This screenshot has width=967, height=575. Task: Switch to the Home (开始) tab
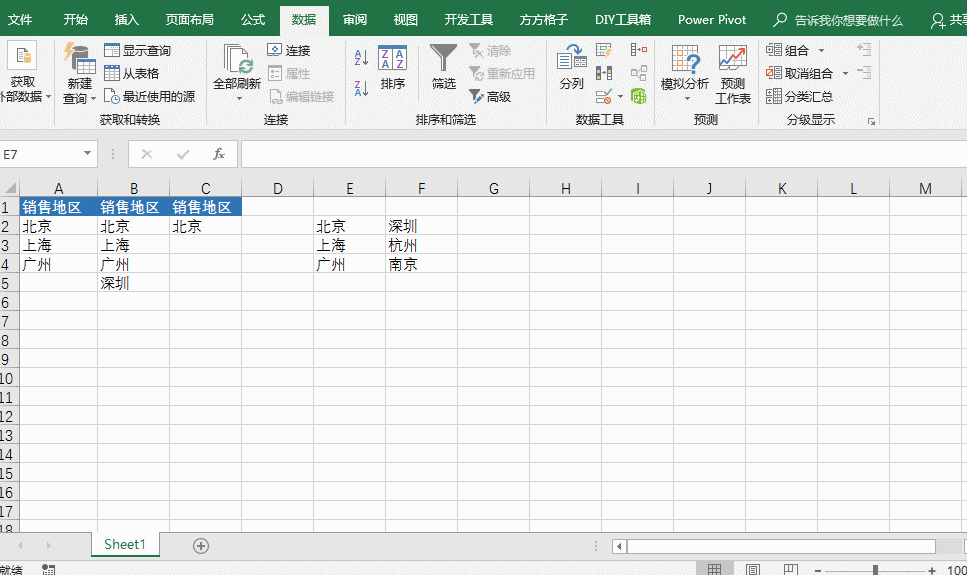pos(75,20)
